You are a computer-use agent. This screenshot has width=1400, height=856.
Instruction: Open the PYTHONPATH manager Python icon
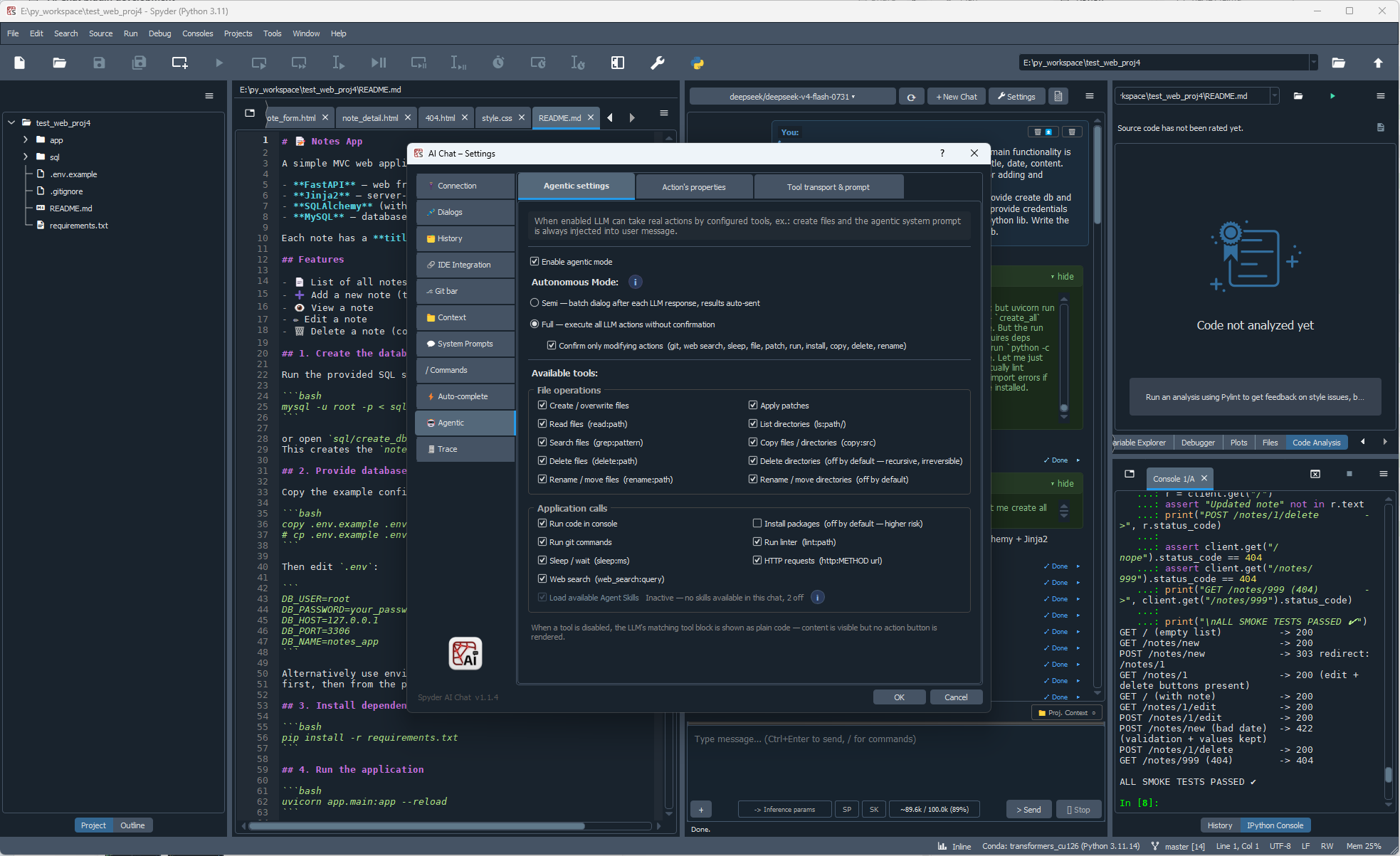(x=698, y=63)
